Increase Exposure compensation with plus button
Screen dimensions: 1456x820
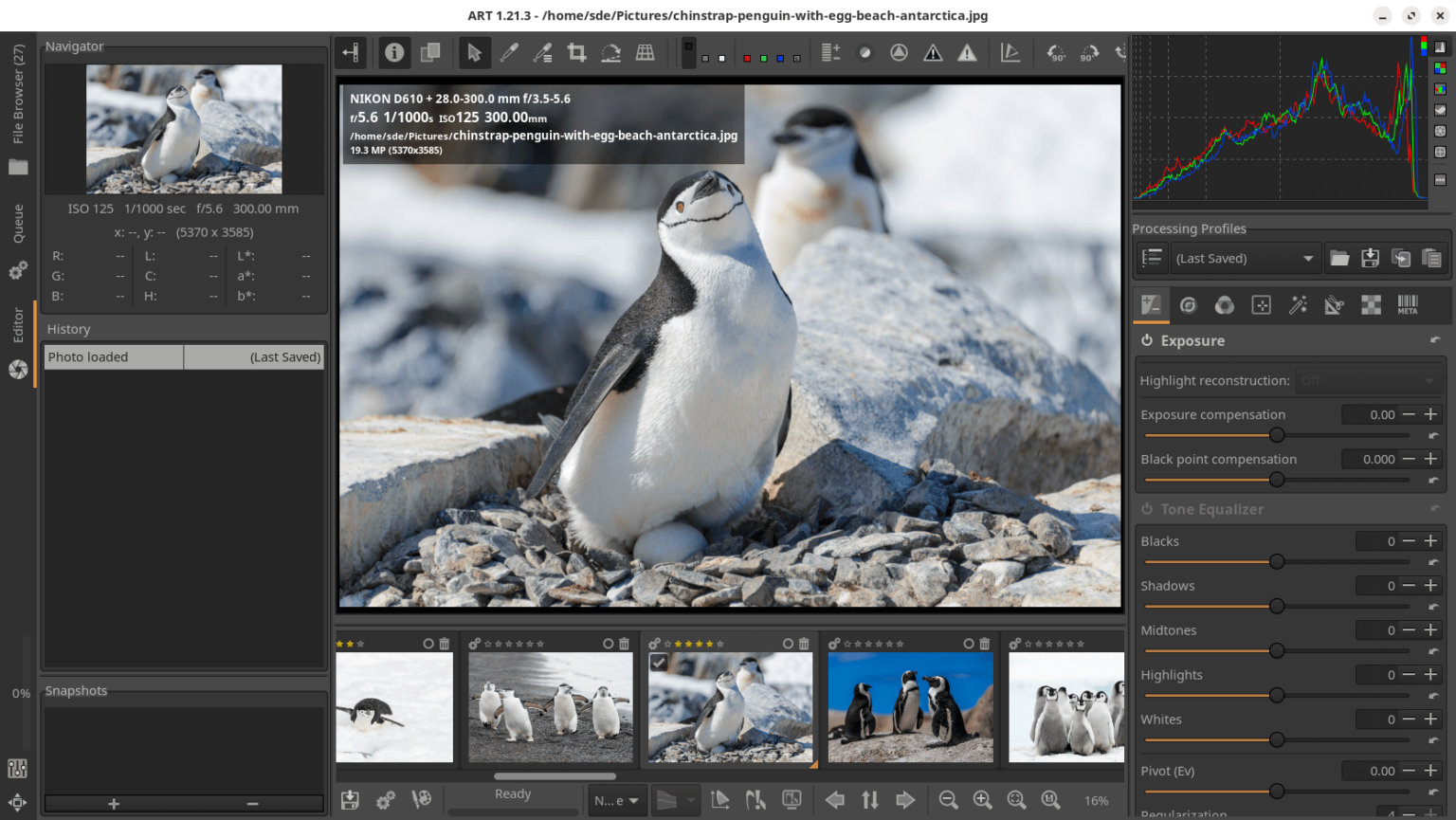click(x=1431, y=414)
